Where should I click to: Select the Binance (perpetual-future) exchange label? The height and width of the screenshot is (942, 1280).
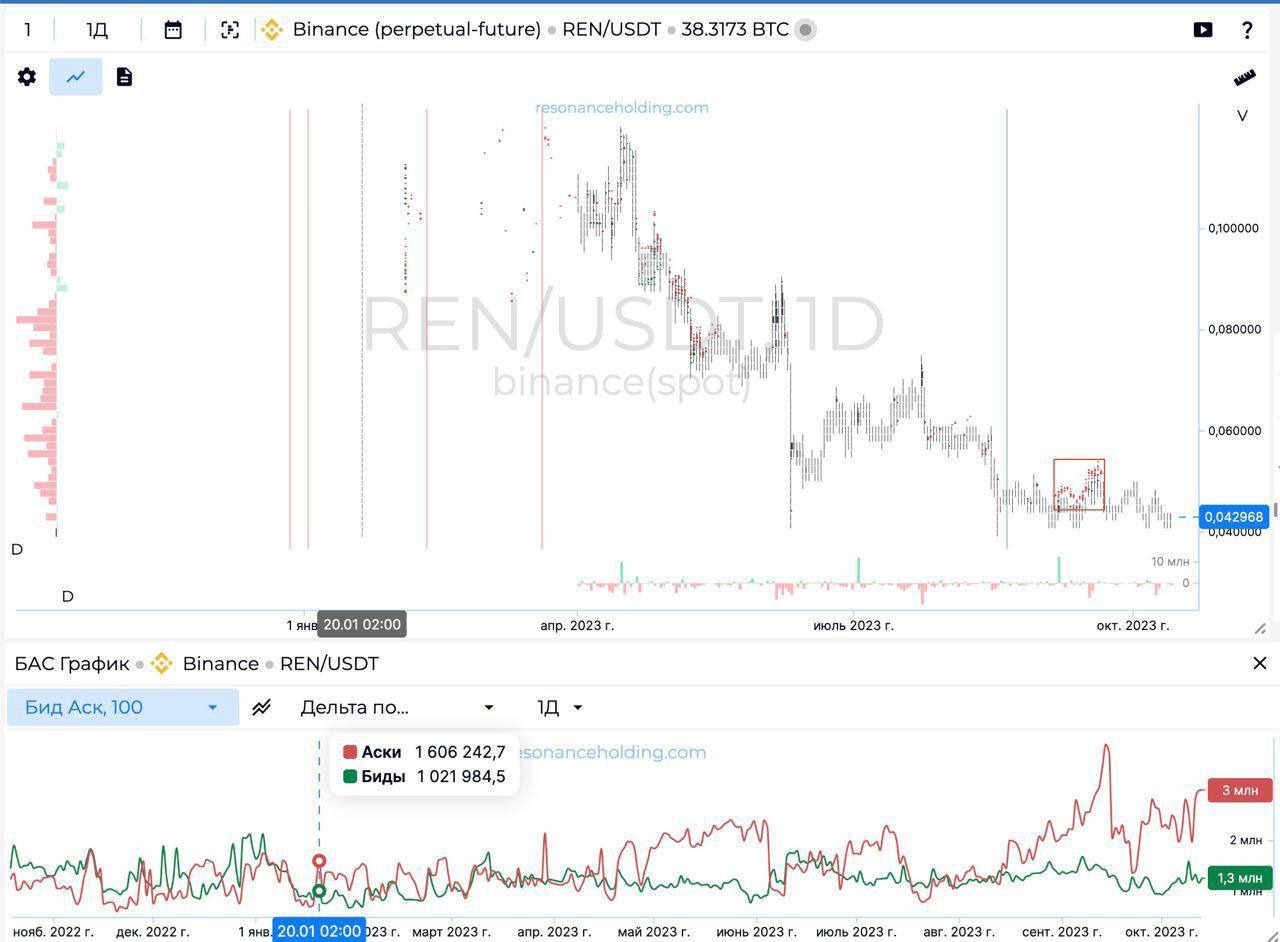tap(417, 30)
